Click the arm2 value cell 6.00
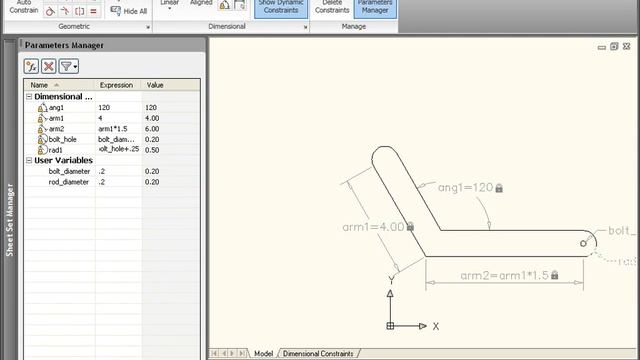This screenshot has width=640, height=360. 171,129
